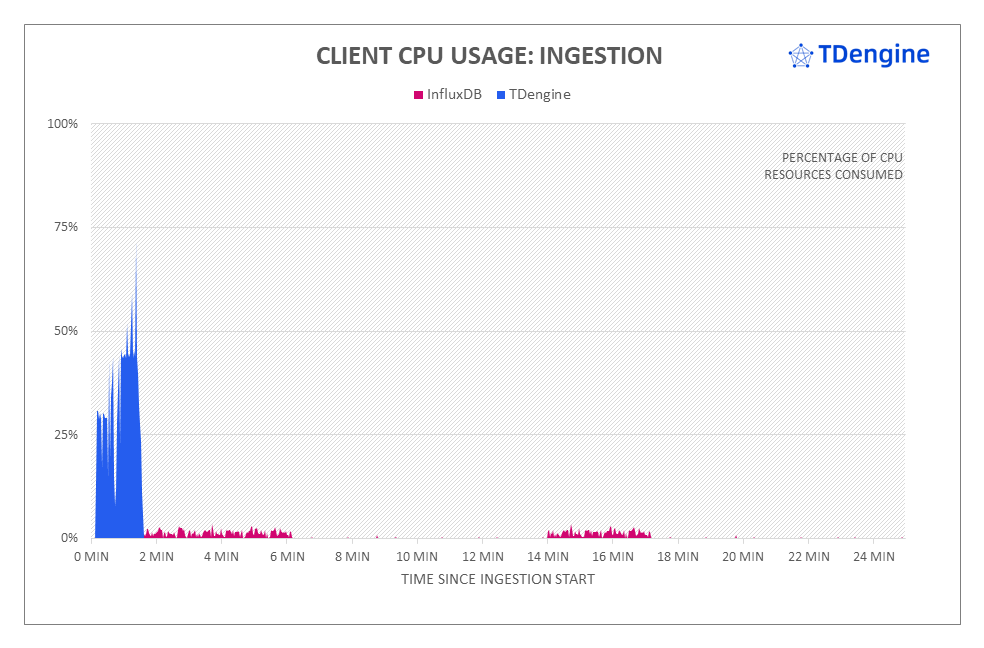Image resolution: width=984 pixels, height=648 pixels.
Task: Select the TDengine legend label
Action: pos(540,95)
